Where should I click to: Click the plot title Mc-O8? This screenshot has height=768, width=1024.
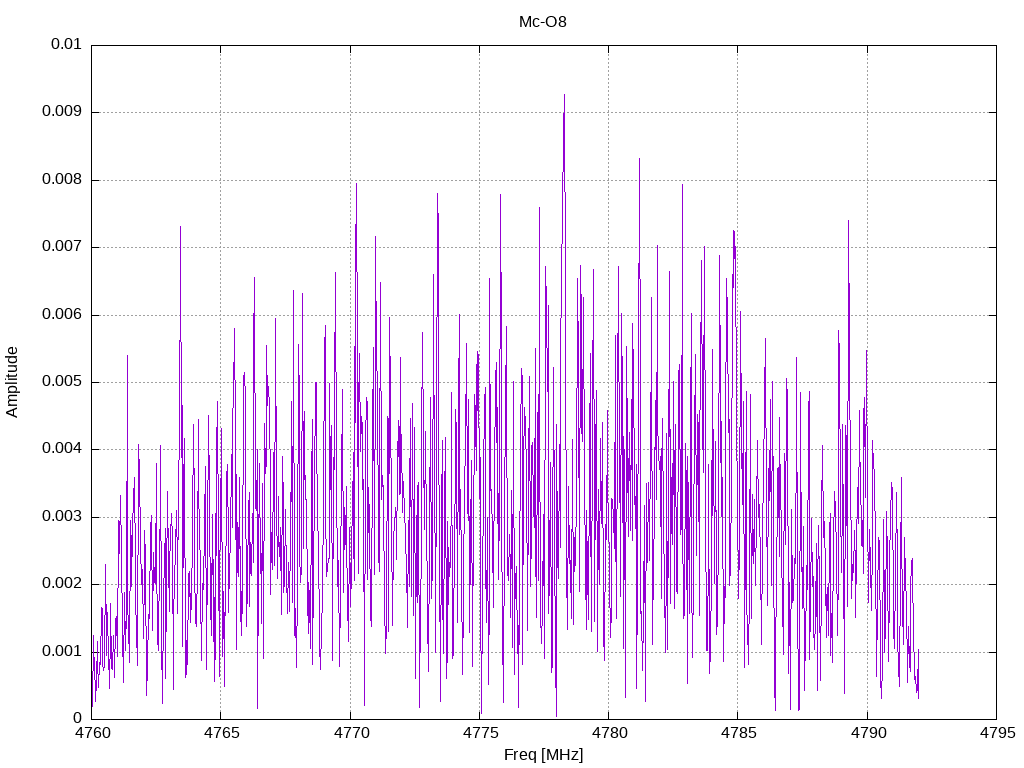(x=543, y=22)
